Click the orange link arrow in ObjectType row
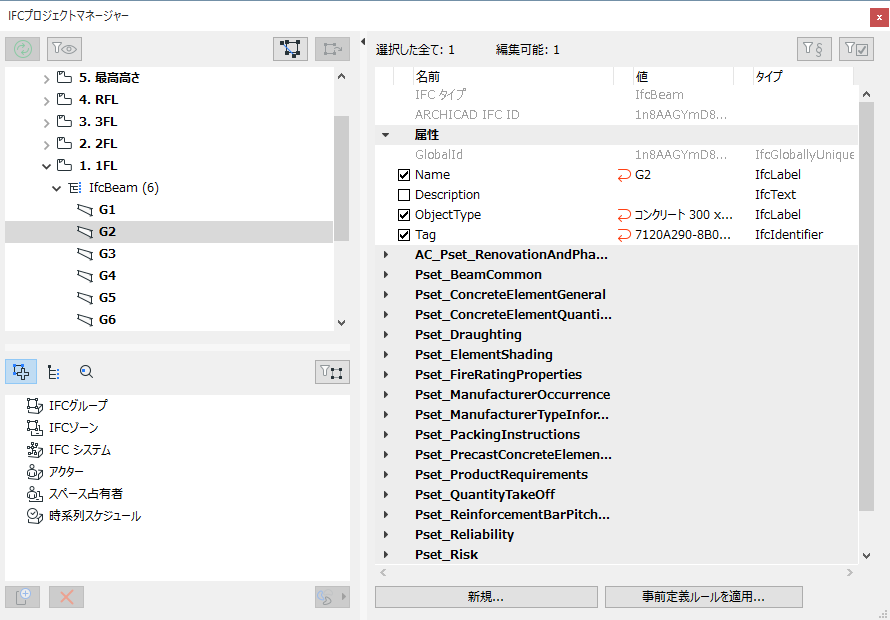Image resolution: width=890 pixels, height=620 pixels. coord(624,215)
